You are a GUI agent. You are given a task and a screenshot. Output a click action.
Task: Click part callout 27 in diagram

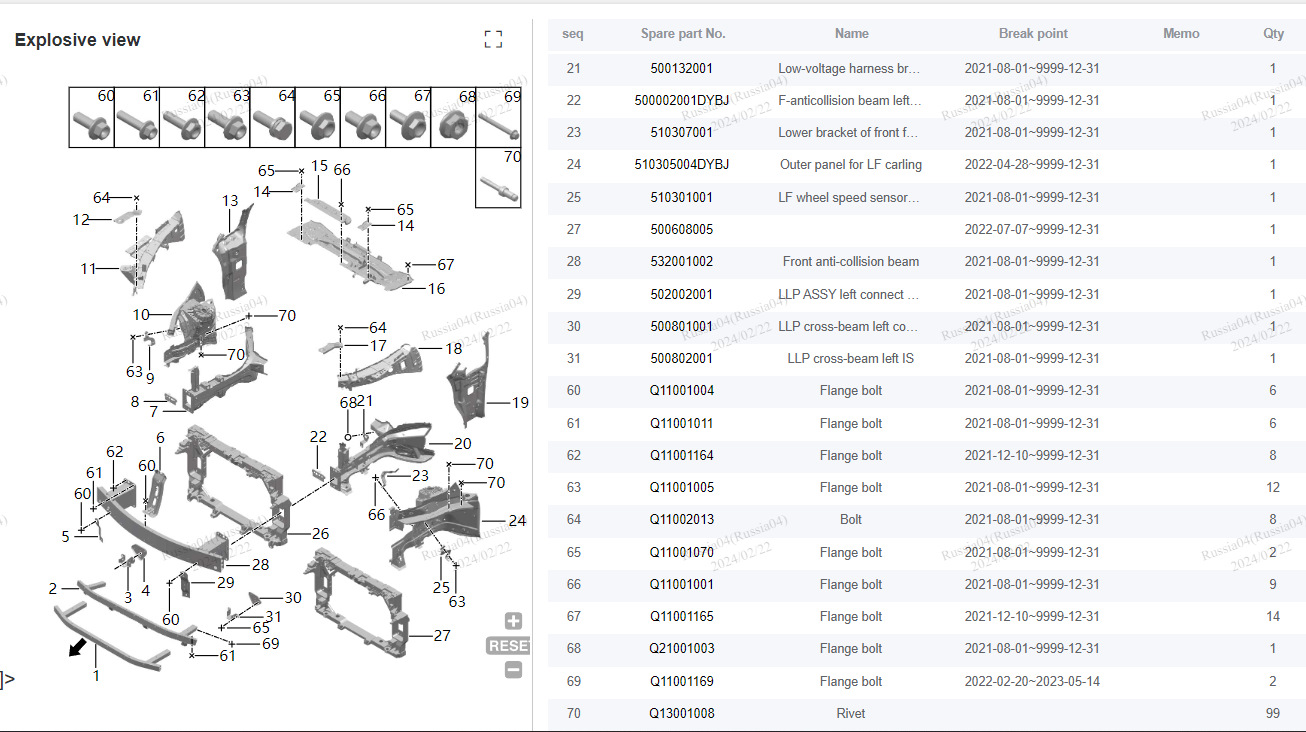pyautogui.click(x=442, y=635)
